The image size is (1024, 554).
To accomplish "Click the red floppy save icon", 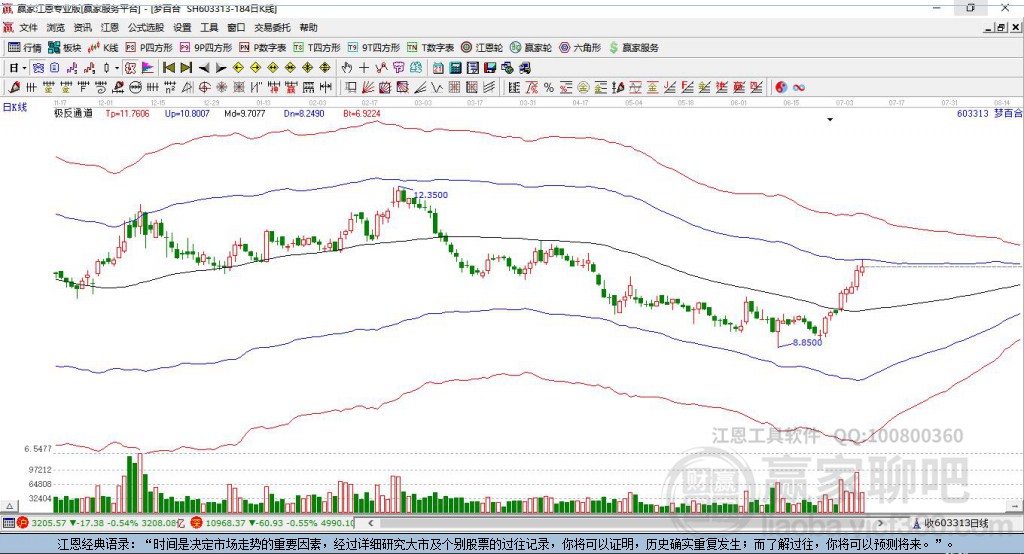I will point(490,68).
